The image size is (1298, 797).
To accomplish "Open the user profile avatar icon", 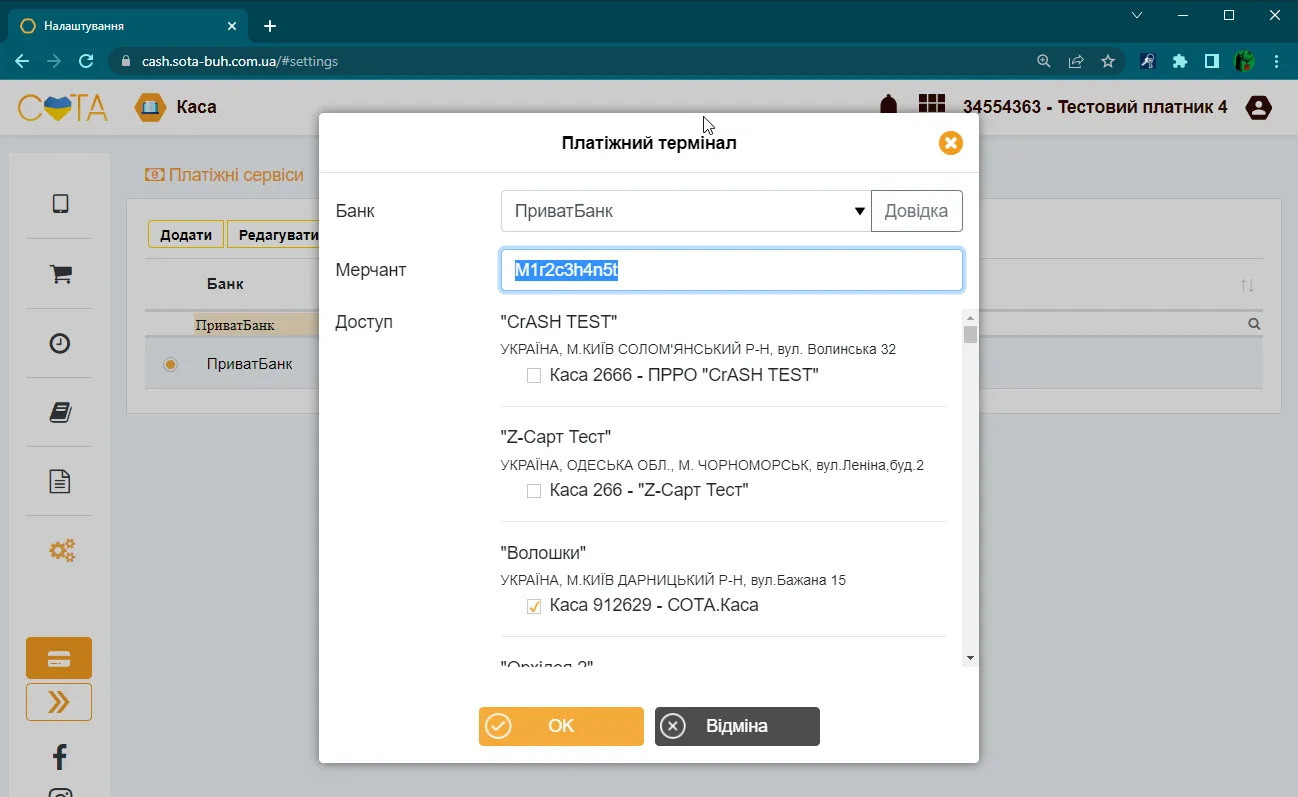I will click(x=1258, y=107).
